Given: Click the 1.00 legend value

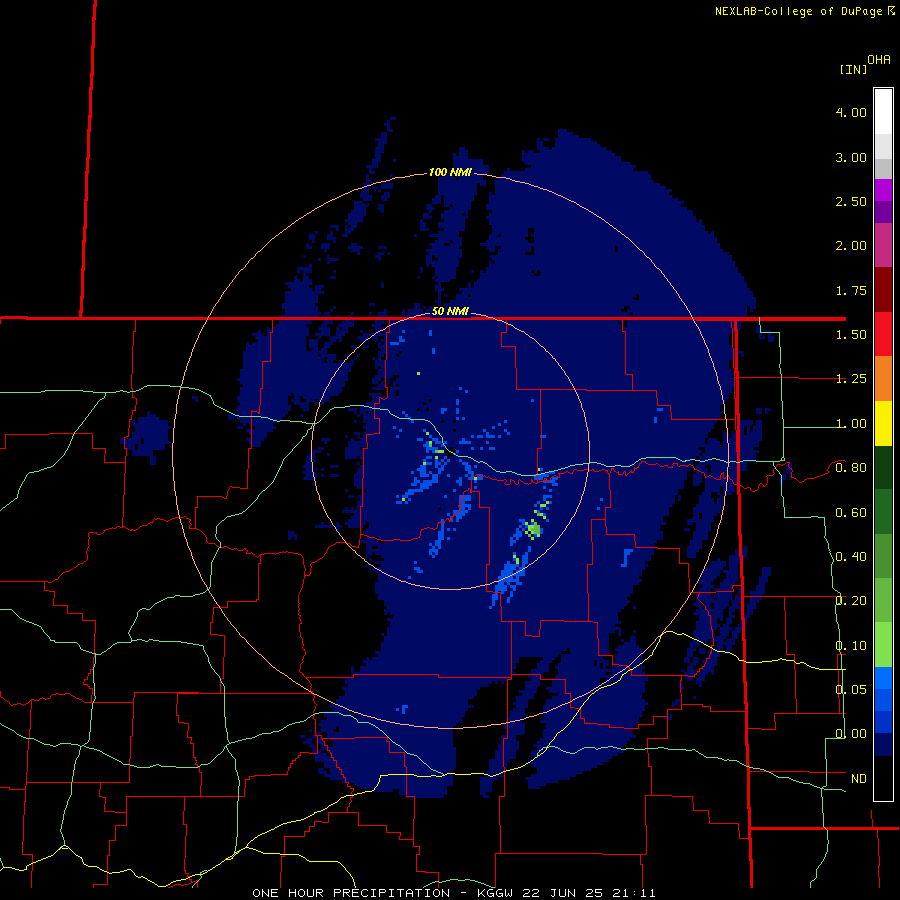Looking at the screenshot, I should click(x=851, y=424).
